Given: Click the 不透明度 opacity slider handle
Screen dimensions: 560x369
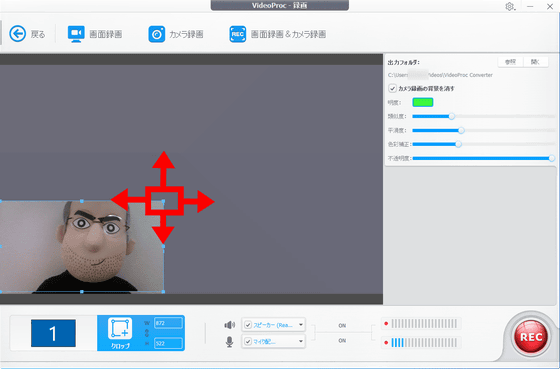Looking at the screenshot, I should pyautogui.click(x=552, y=158).
